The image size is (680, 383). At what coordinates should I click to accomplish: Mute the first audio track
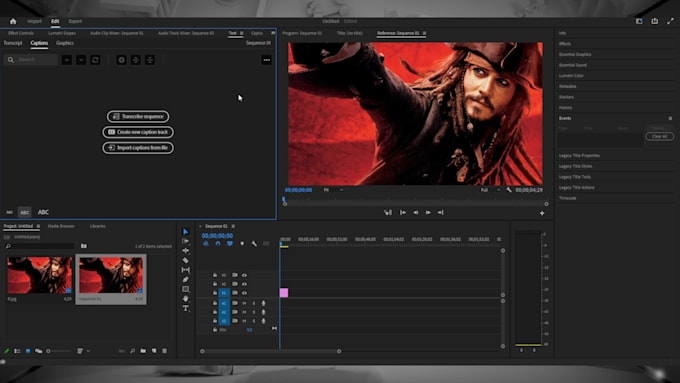[244, 303]
